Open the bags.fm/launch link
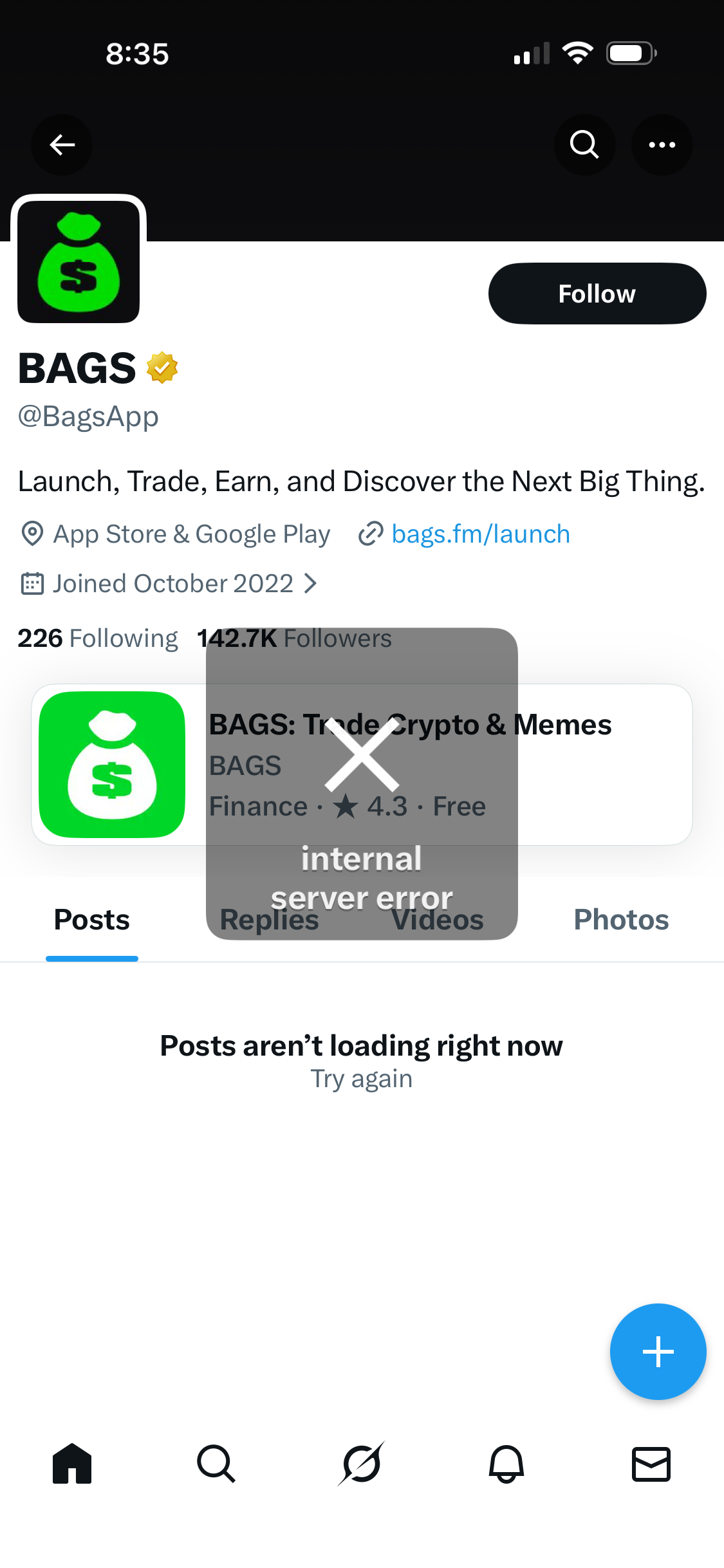The width and height of the screenshot is (724, 1568). tap(480, 534)
